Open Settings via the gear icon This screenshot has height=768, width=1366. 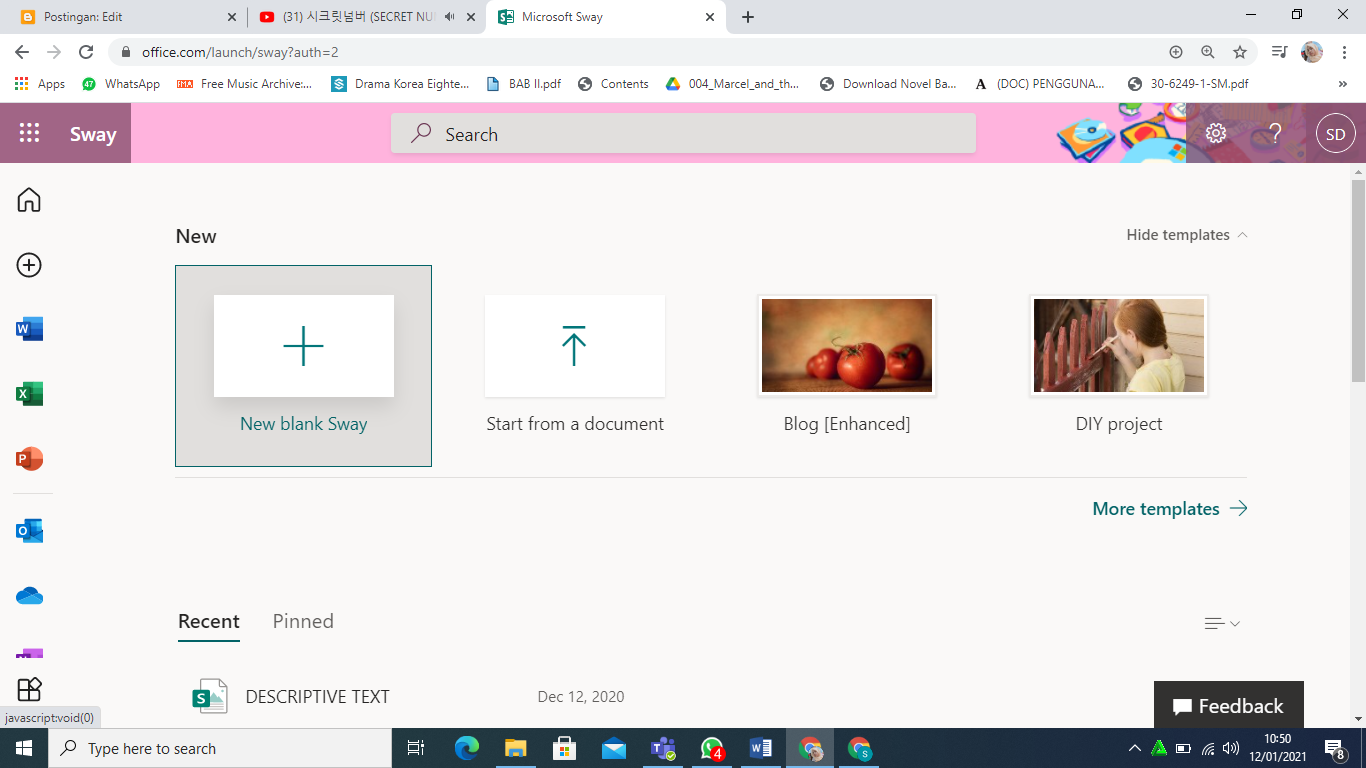tap(1216, 132)
